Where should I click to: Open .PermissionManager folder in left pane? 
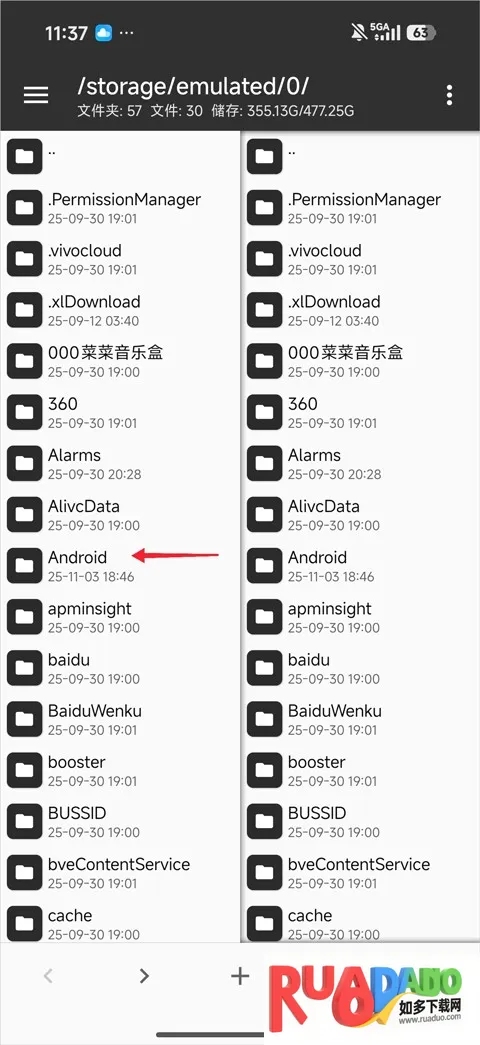[x=120, y=208]
